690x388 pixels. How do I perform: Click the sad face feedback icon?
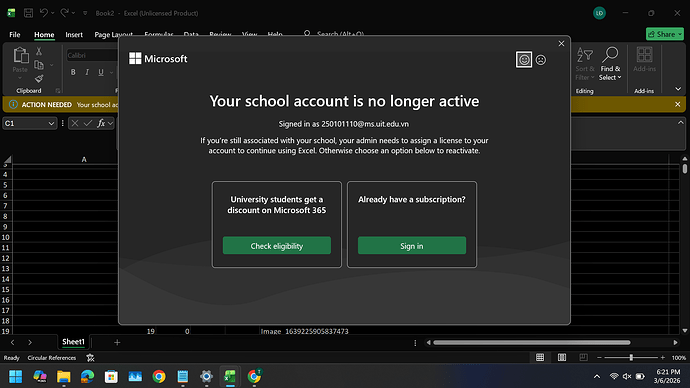pos(541,60)
